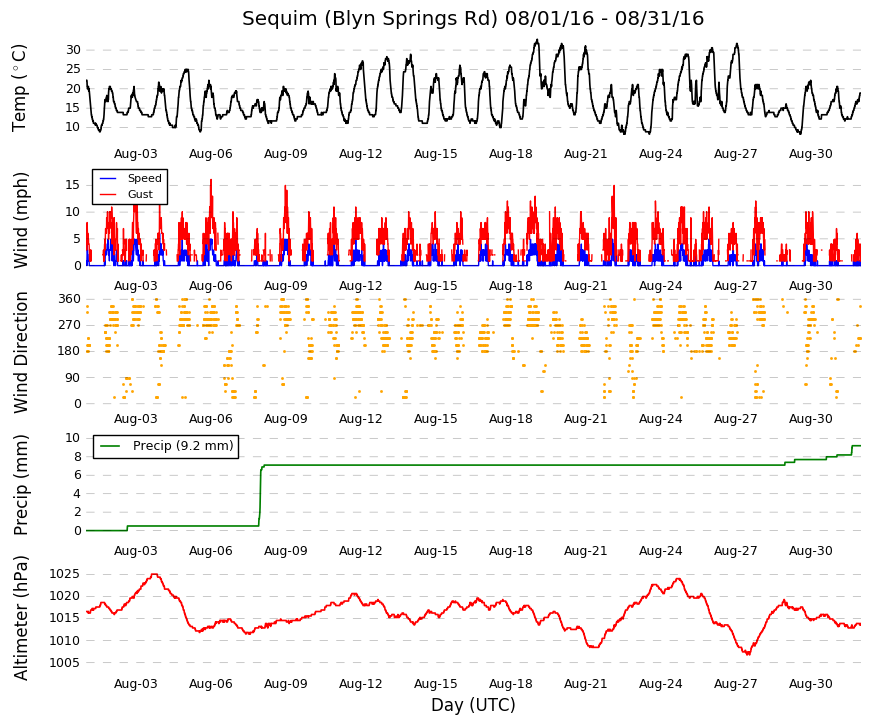Click the 1025 tick on altimeter axis
This screenshot has height=725, width=871.
[64, 574]
